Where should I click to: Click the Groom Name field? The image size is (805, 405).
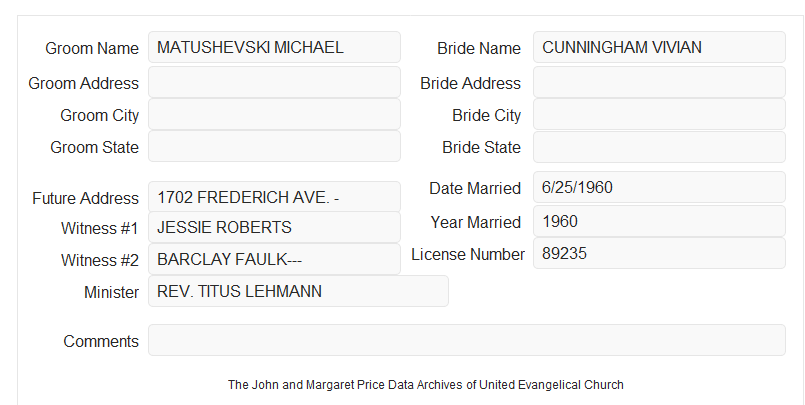tap(274, 47)
